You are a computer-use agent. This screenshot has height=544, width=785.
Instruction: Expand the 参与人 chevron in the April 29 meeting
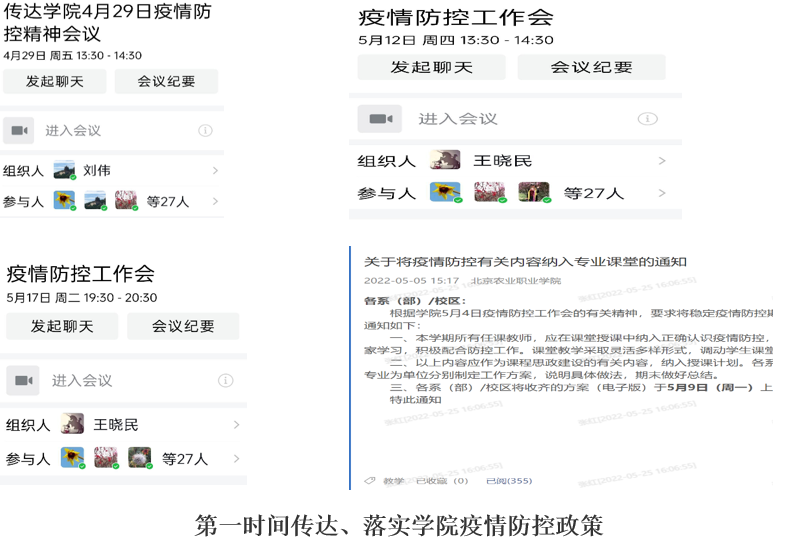coord(215,201)
